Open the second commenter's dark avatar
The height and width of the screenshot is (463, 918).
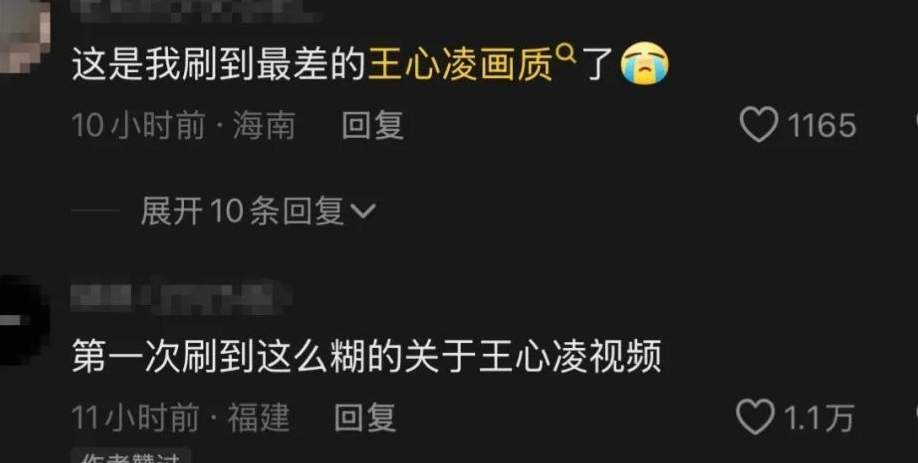pyautogui.click(x=23, y=321)
